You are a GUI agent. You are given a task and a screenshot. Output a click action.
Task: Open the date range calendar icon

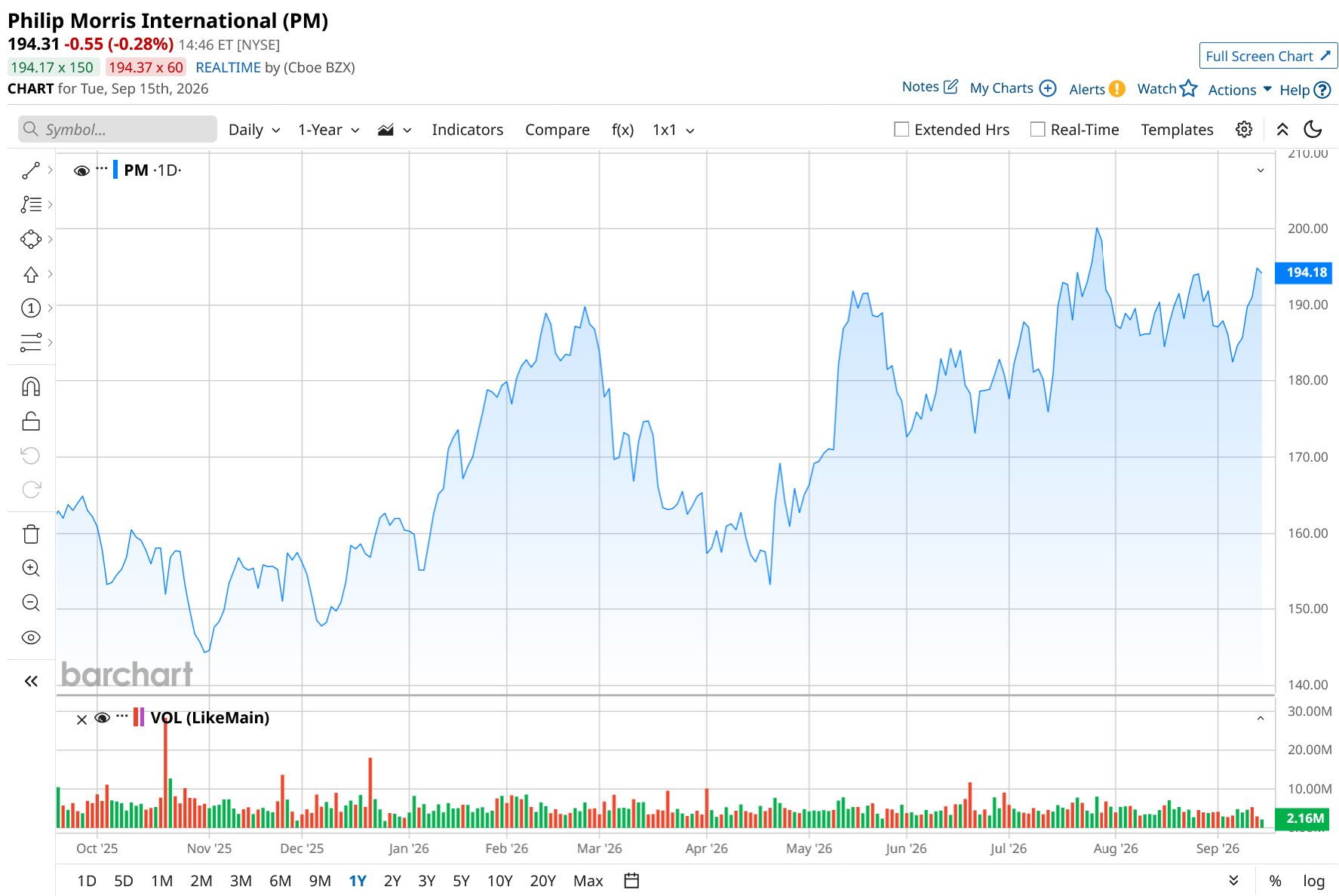[631, 880]
